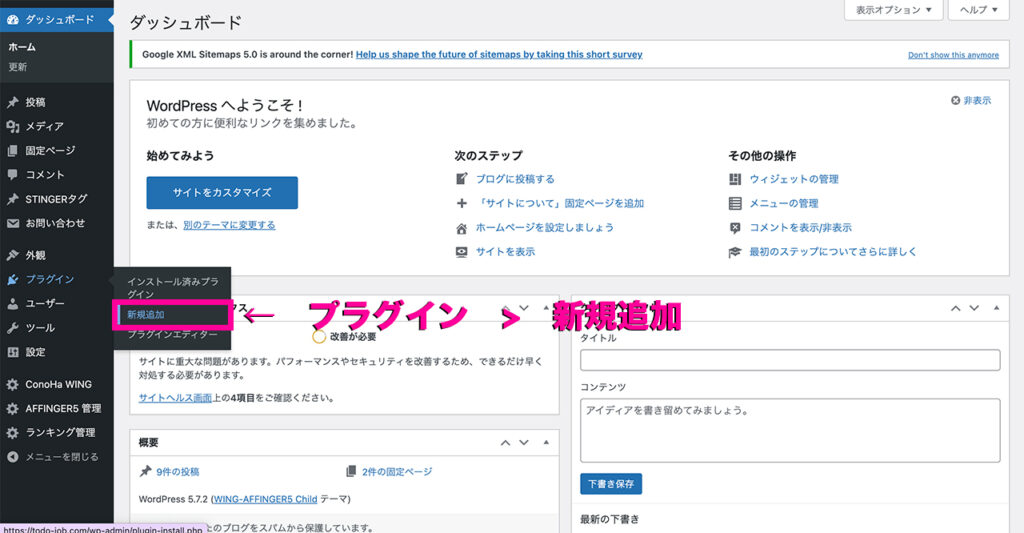1024x533 pixels.
Task: Click the comment-off icon beside コメントを表示/非表示
Action: pyautogui.click(x=735, y=228)
